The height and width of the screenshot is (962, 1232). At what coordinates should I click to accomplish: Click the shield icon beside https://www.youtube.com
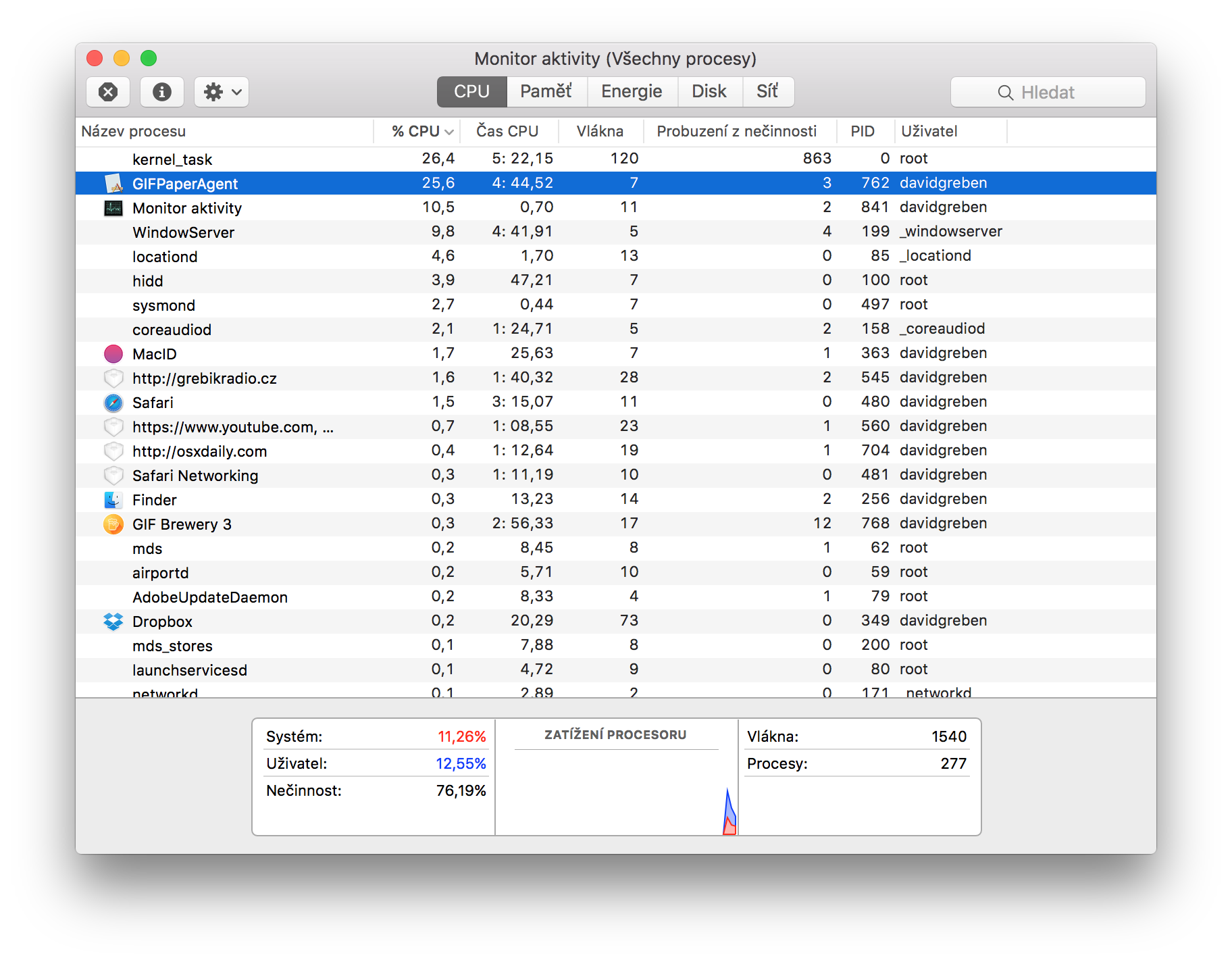[x=113, y=426]
